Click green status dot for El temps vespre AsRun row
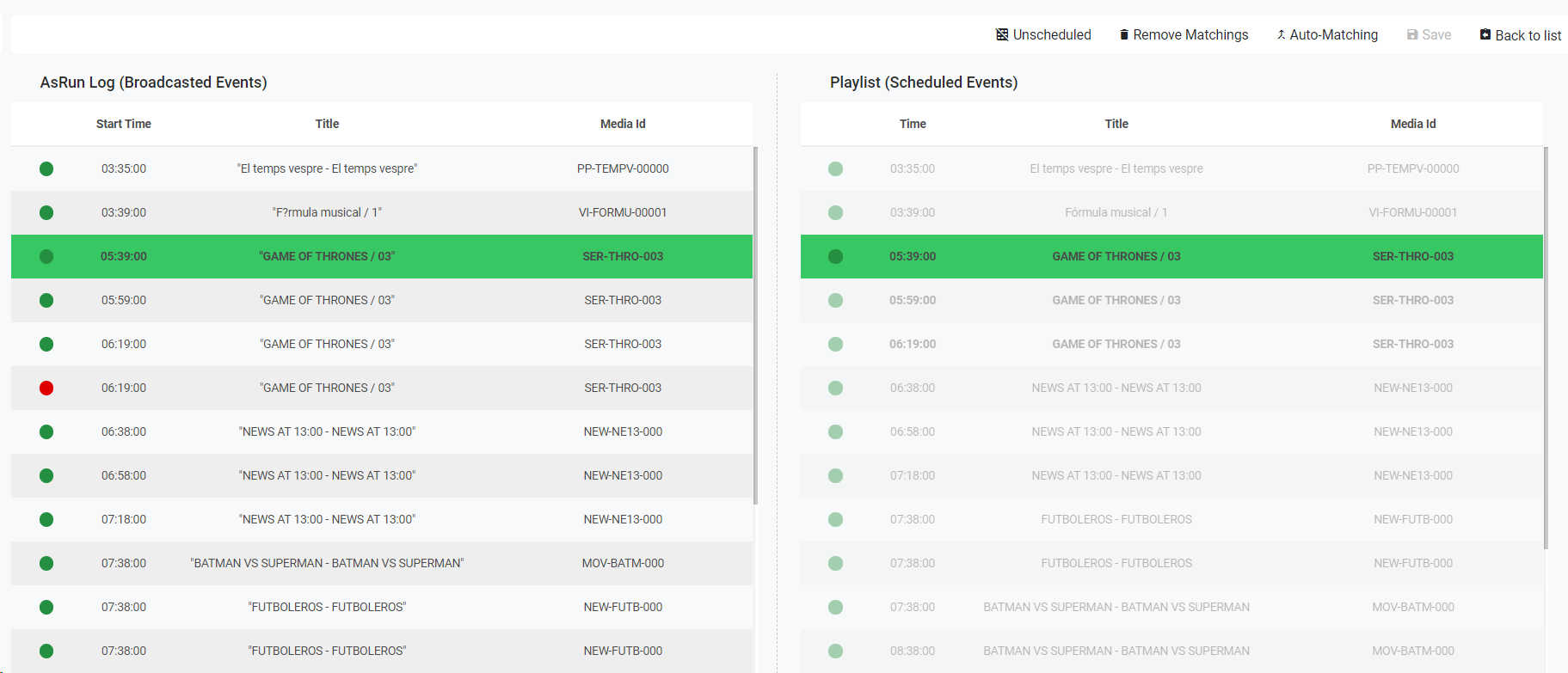Screen dimensions: 1568x673 click(x=46, y=168)
